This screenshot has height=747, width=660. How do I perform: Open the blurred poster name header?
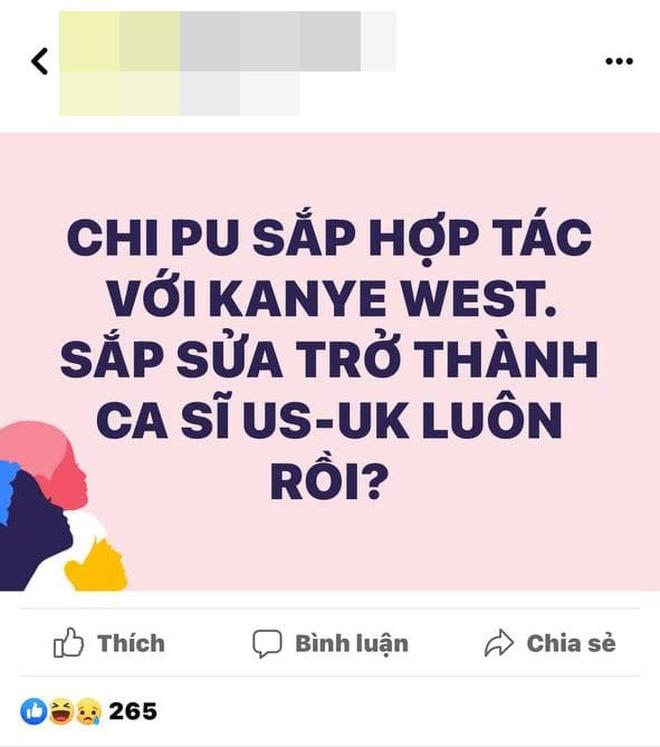(x=228, y=41)
